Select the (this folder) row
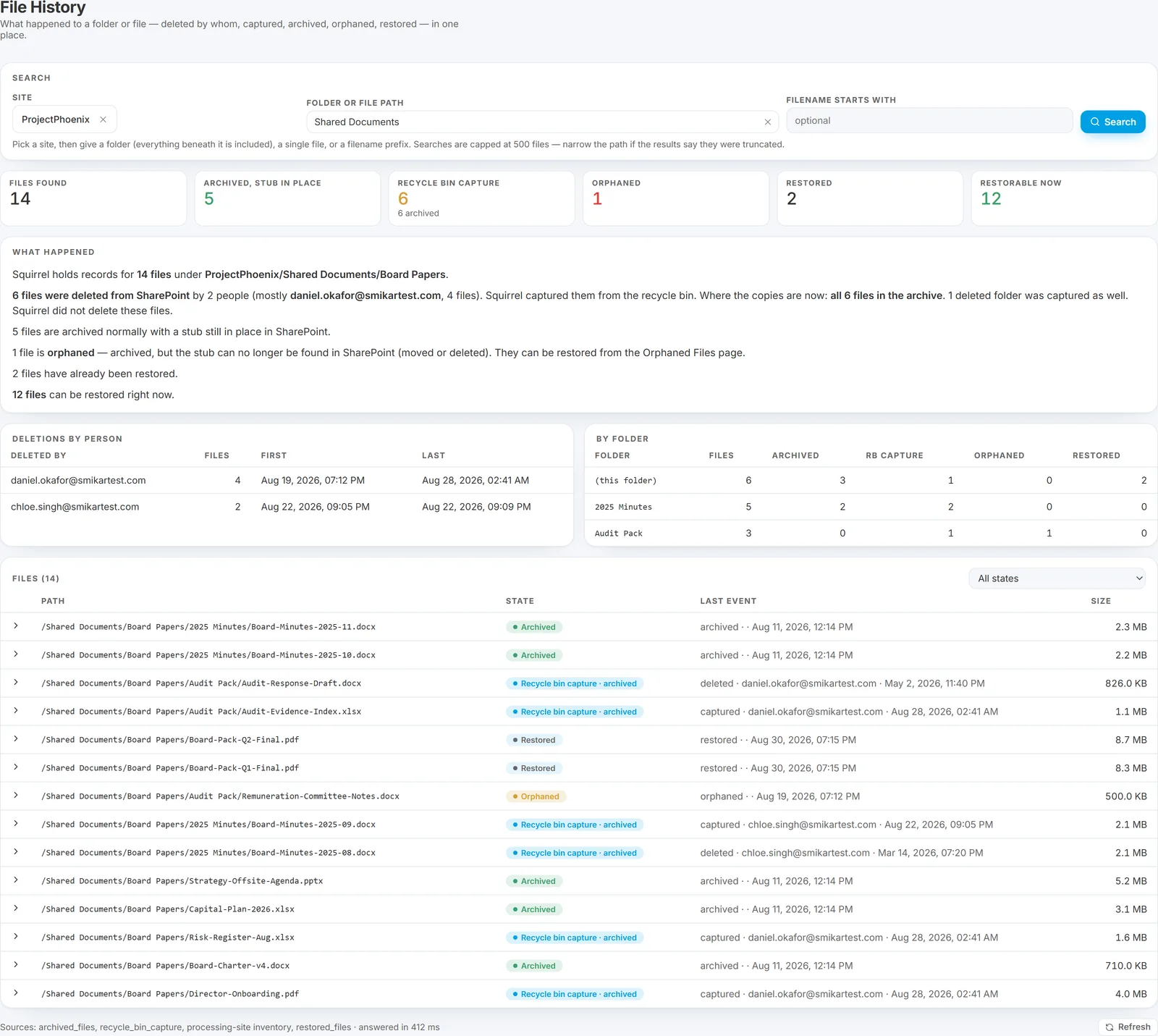1158x1036 pixels. pos(871,480)
